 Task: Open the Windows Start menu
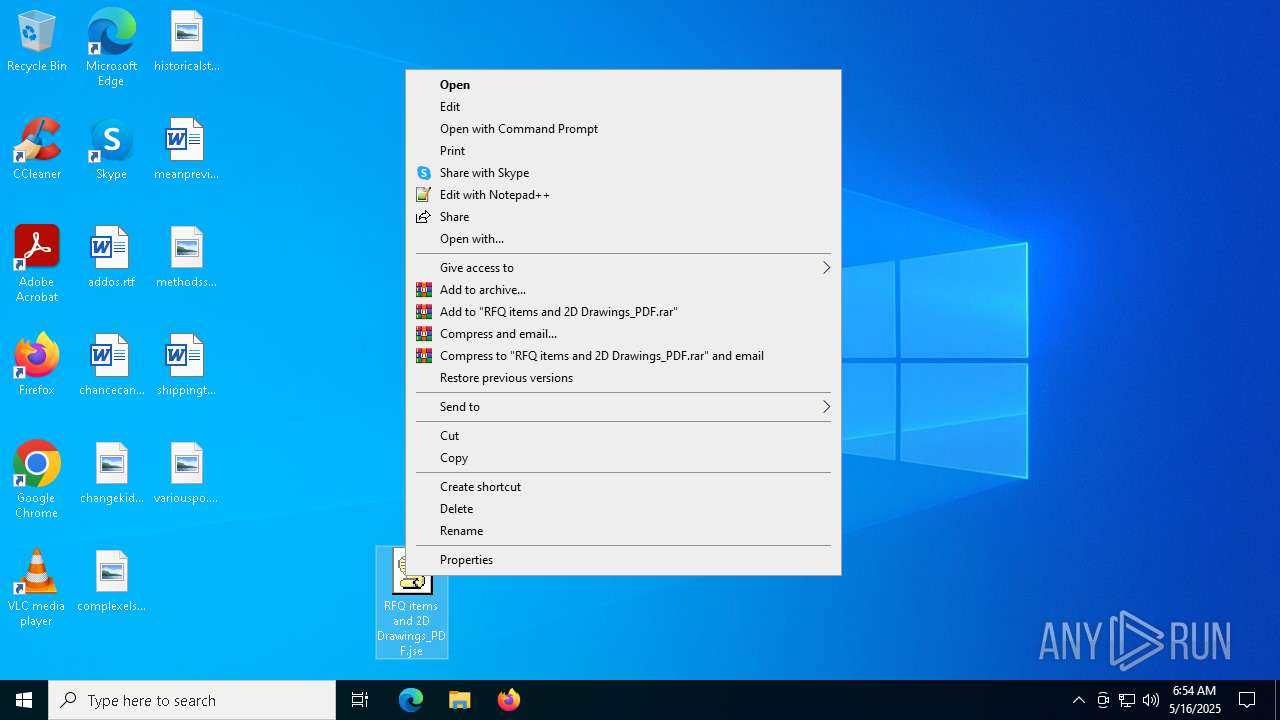click(24, 700)
